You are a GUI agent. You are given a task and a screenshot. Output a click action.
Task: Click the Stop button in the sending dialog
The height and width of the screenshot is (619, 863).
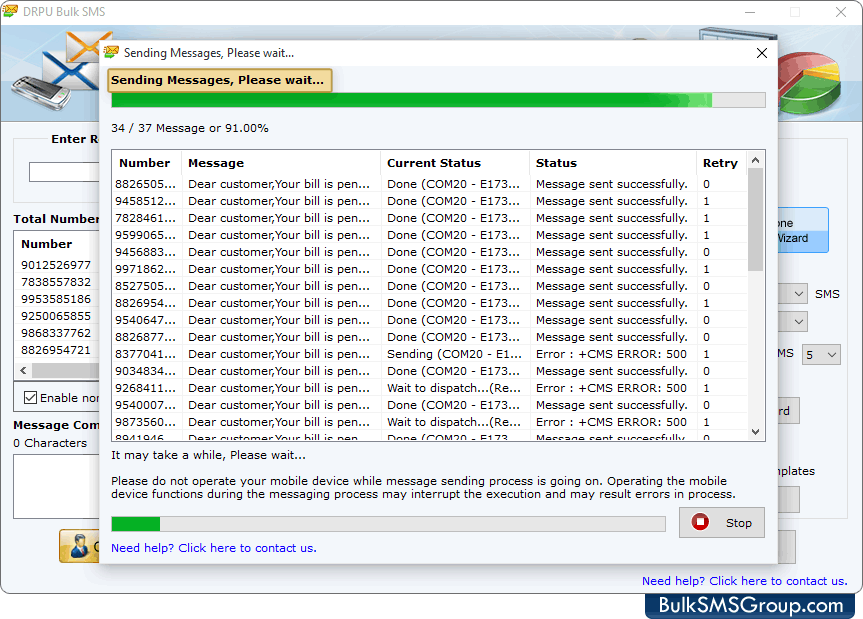[722, 522]
